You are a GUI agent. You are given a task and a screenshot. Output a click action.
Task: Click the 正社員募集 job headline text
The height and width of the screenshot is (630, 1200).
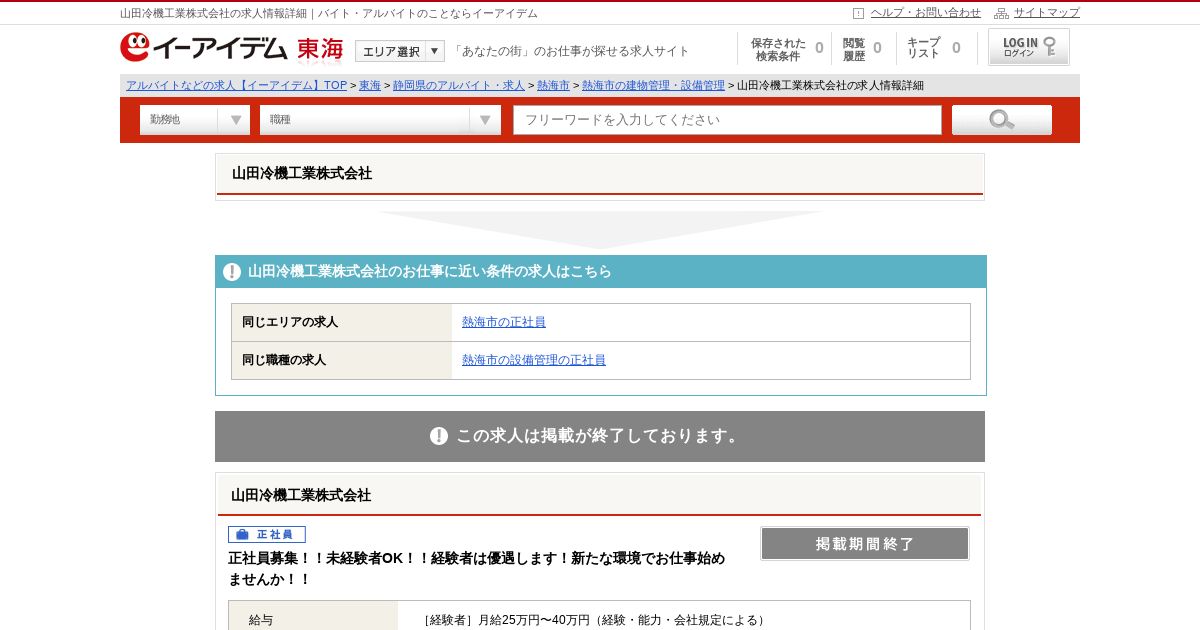point(477,569)
